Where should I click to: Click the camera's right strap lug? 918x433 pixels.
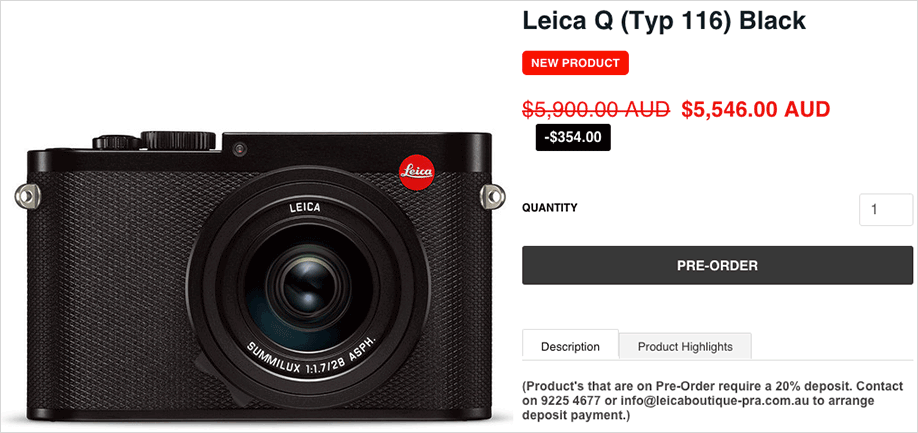[490, 195]
